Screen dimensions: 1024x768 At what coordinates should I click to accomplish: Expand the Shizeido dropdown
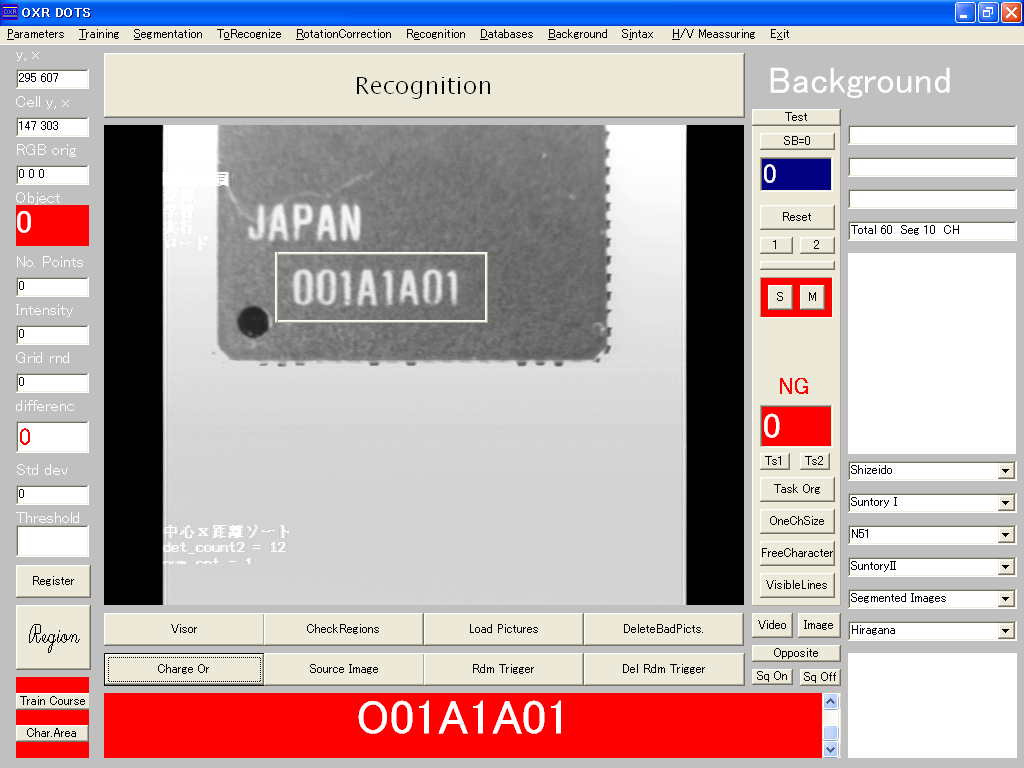pyautogui.click(x=1006, y=471)
